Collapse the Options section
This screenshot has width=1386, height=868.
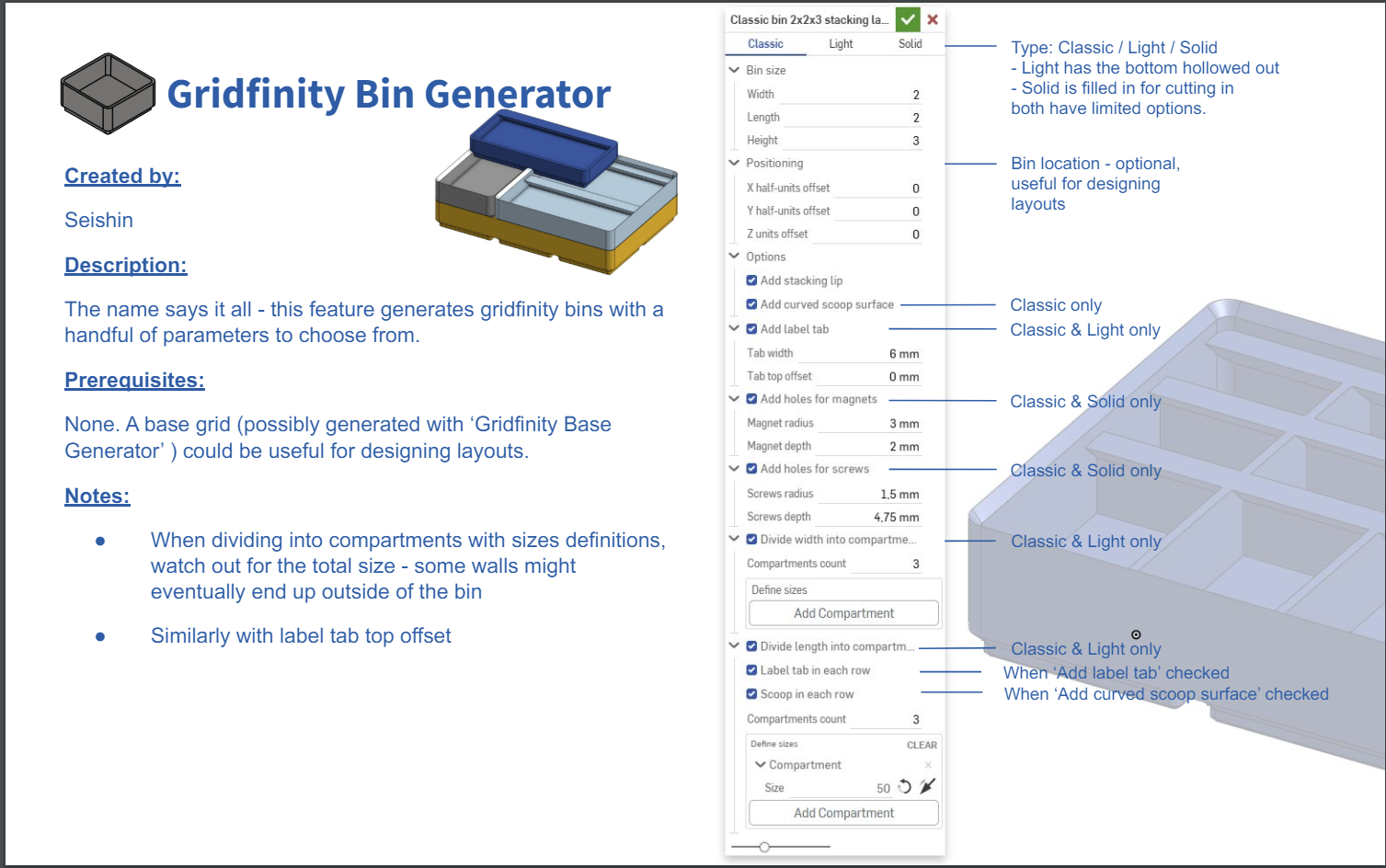pos(734,257)
